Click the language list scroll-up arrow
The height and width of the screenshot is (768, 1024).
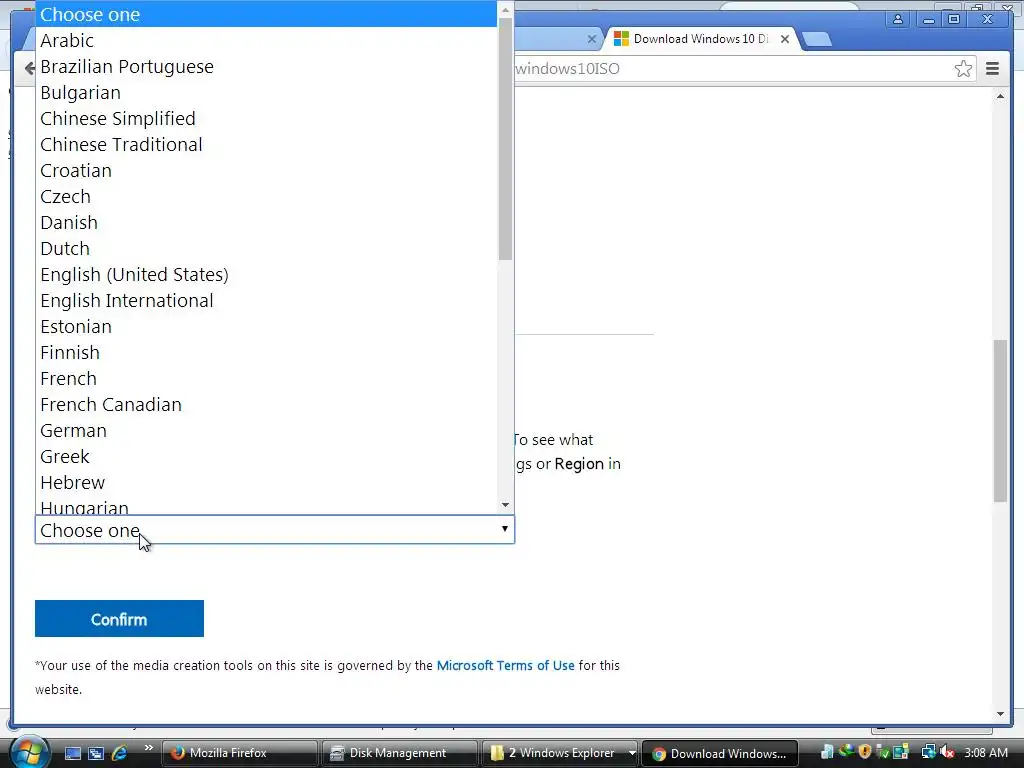505,9
